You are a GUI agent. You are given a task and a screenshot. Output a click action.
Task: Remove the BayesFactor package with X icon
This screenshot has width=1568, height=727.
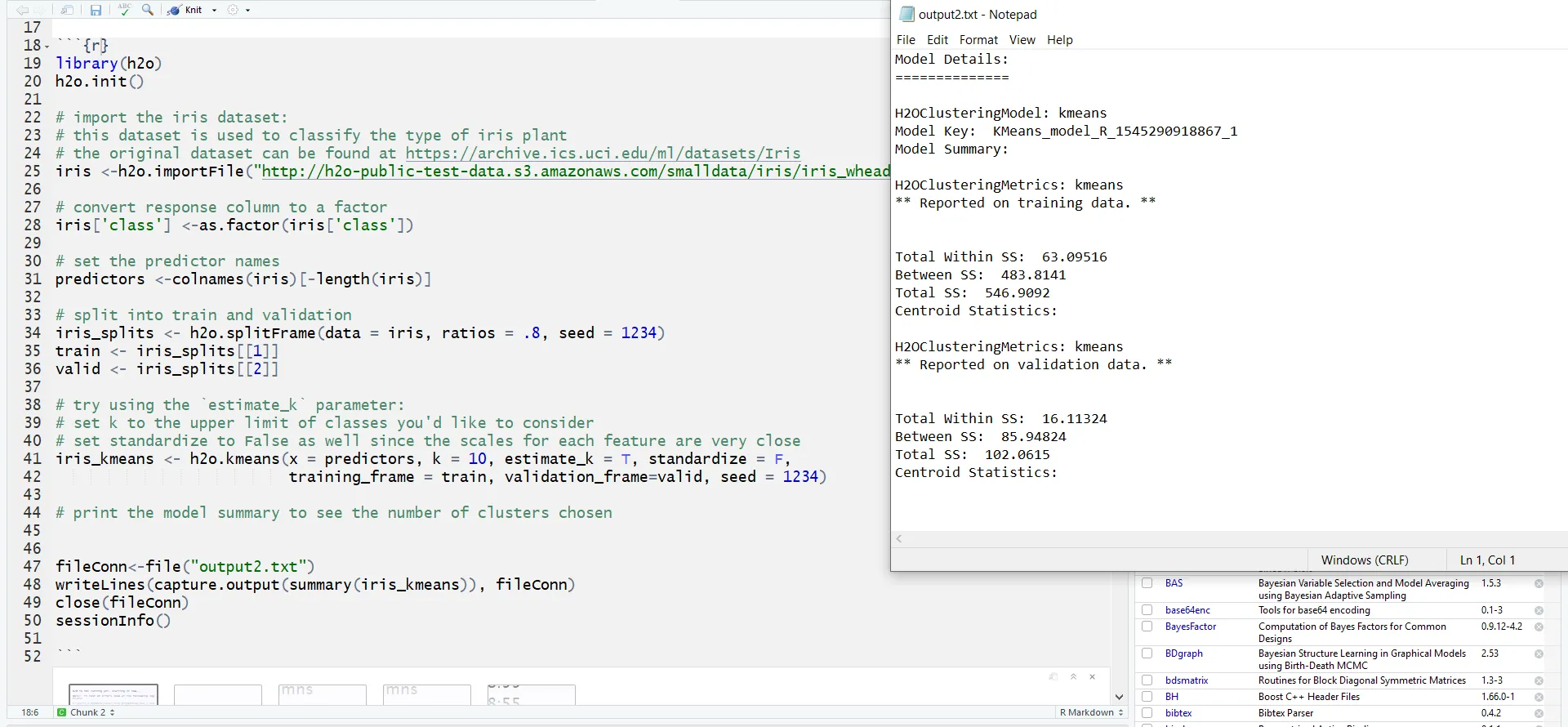(1539, 627)
